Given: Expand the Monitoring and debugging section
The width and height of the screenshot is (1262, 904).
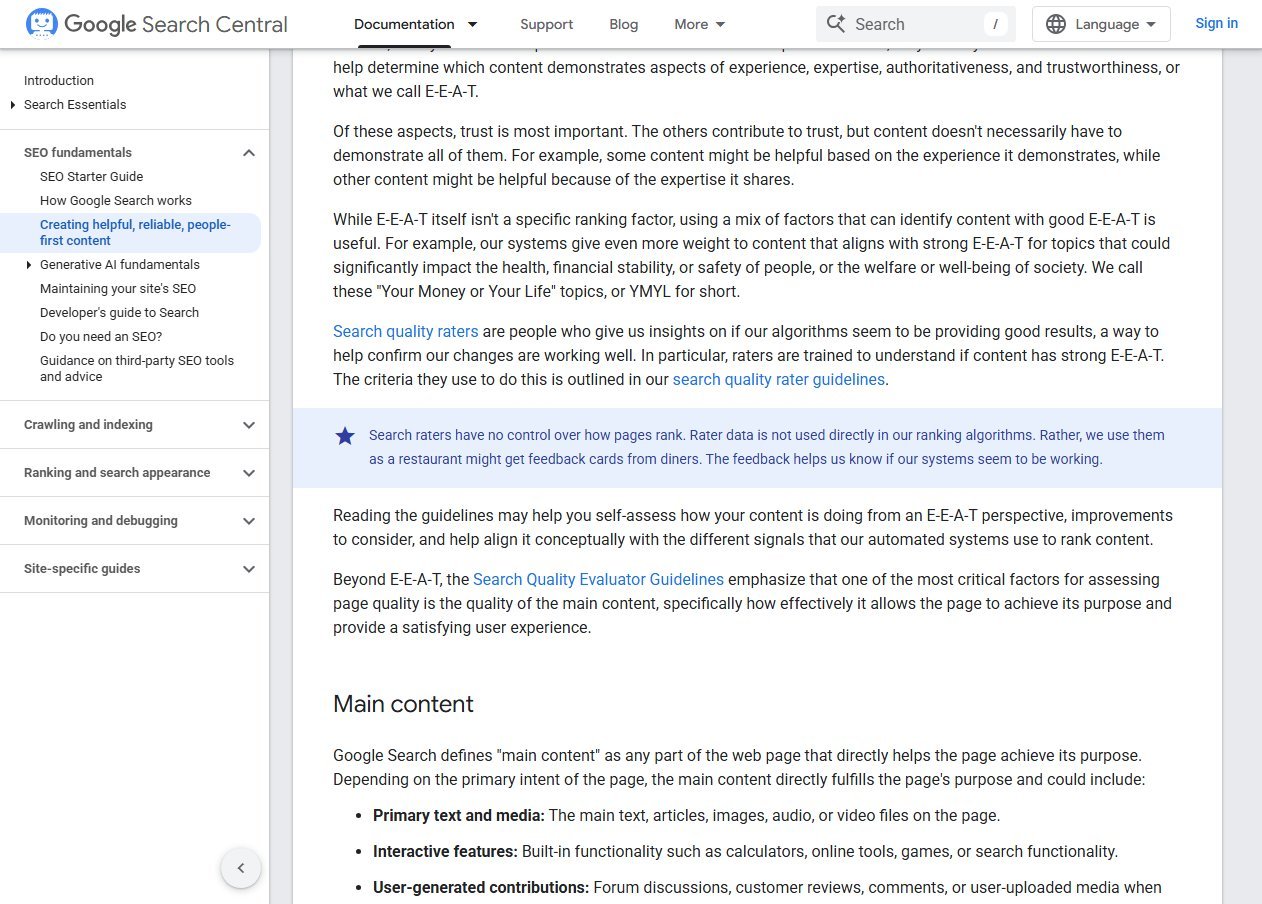Looking at the screenshot, I should (249, 521).
